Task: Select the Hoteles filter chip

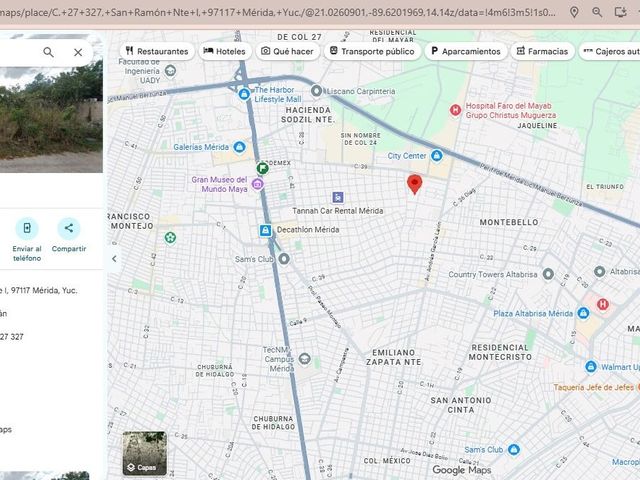Action: [225, 51]
